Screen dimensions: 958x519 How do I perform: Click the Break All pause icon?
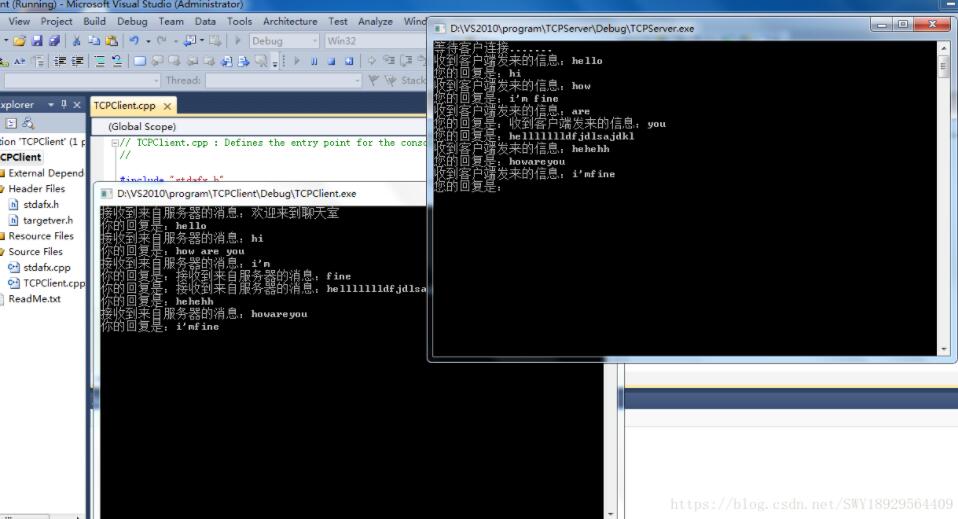pyautogui.click(x=314, y=61)
